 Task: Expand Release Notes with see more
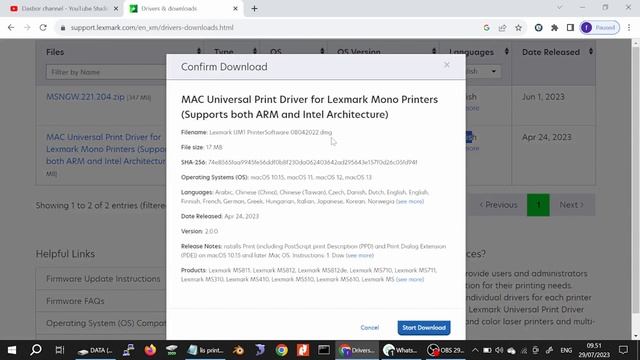pos(360,256)
